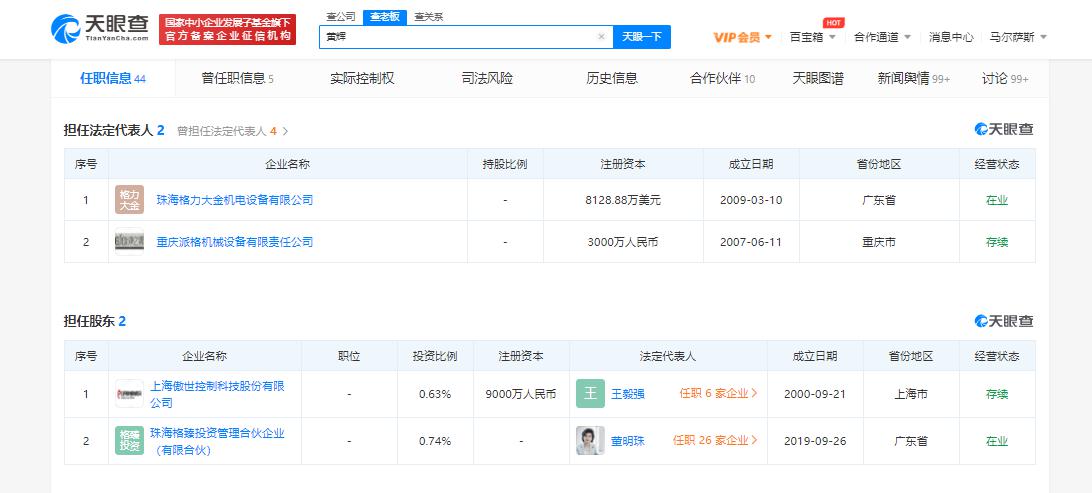This screenshot has width=1092, height=493.
Task: Click the 重庆派格机械 company logo thumbnail
Action: coord(130,242)
